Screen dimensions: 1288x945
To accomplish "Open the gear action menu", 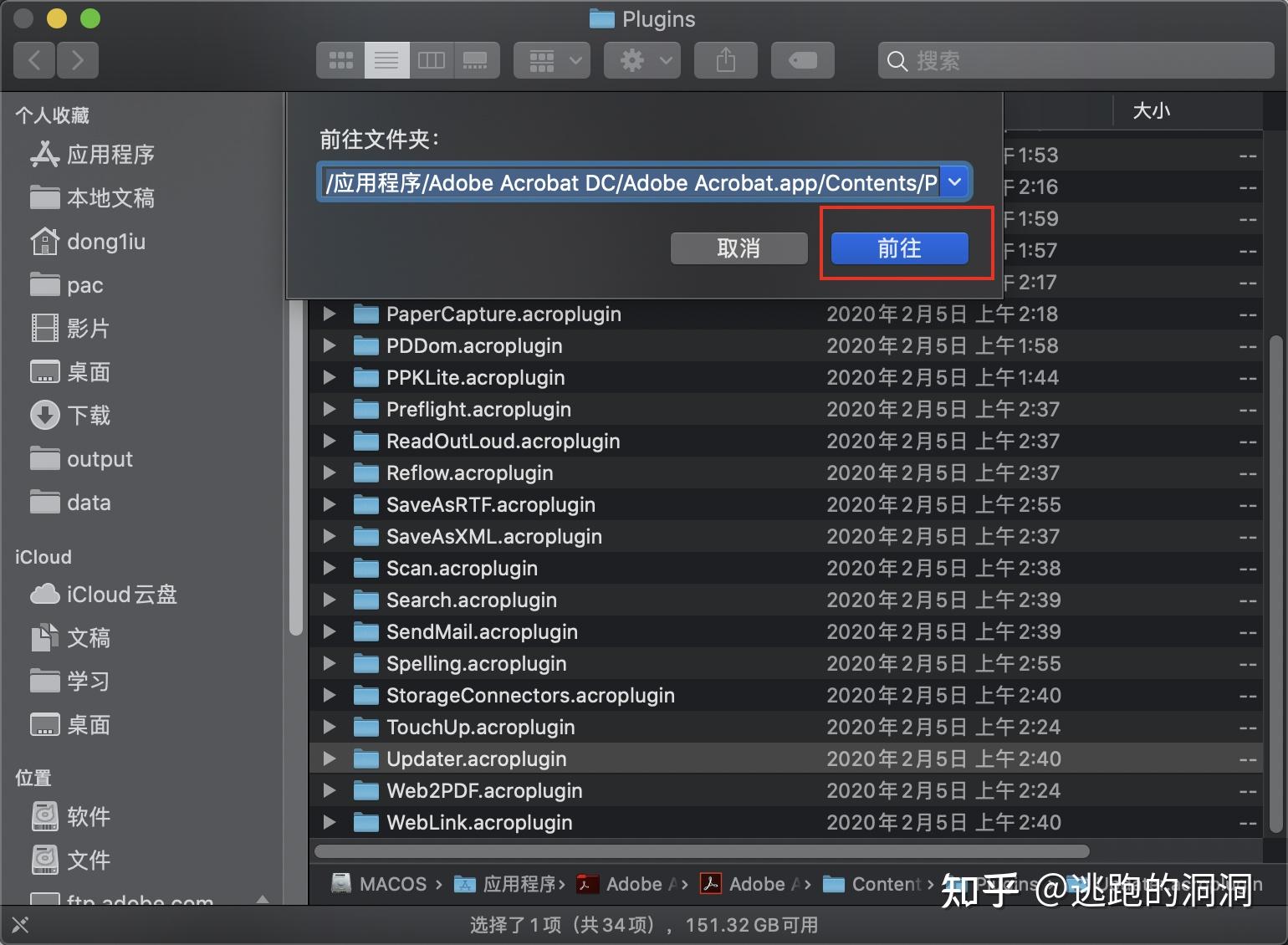I will pos(642,60).
